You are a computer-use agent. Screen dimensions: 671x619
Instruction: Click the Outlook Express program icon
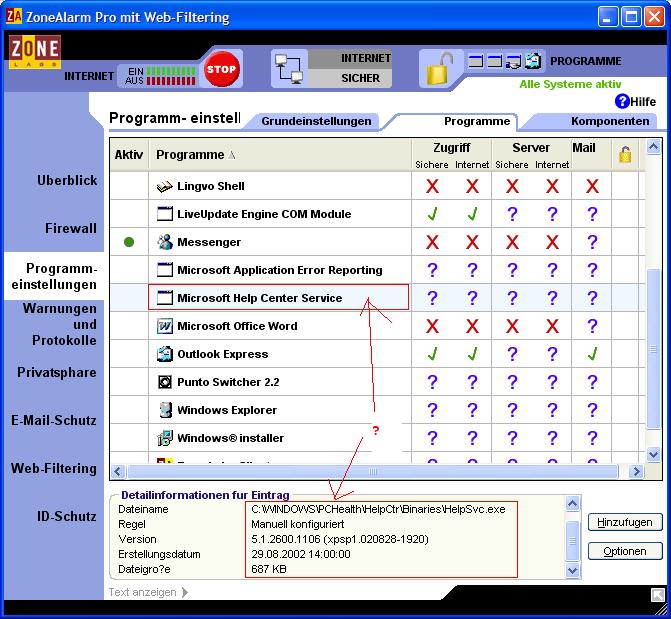click(x=164, y=354)
